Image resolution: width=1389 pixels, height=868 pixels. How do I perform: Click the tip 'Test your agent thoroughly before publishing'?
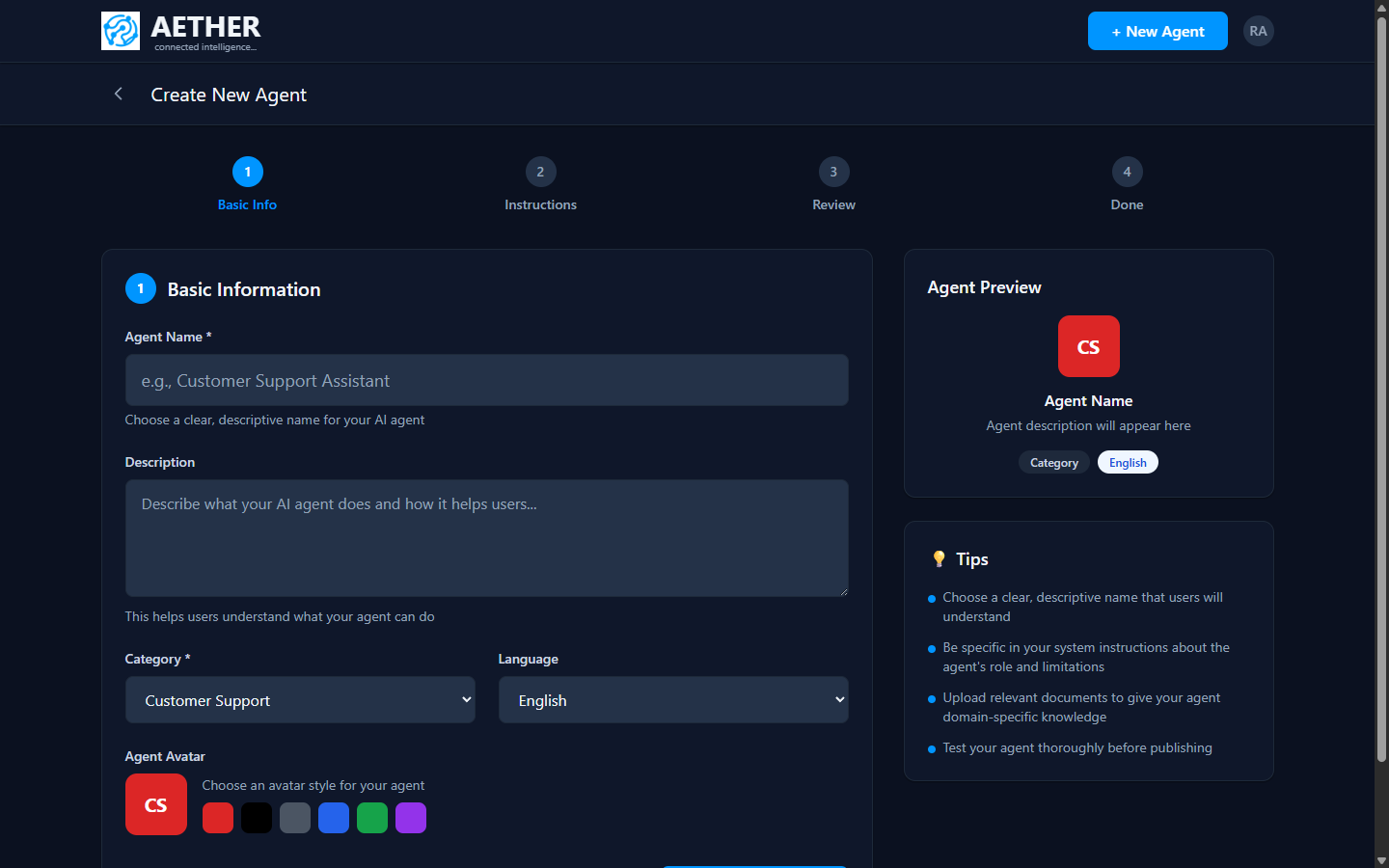click(1077, 747)
